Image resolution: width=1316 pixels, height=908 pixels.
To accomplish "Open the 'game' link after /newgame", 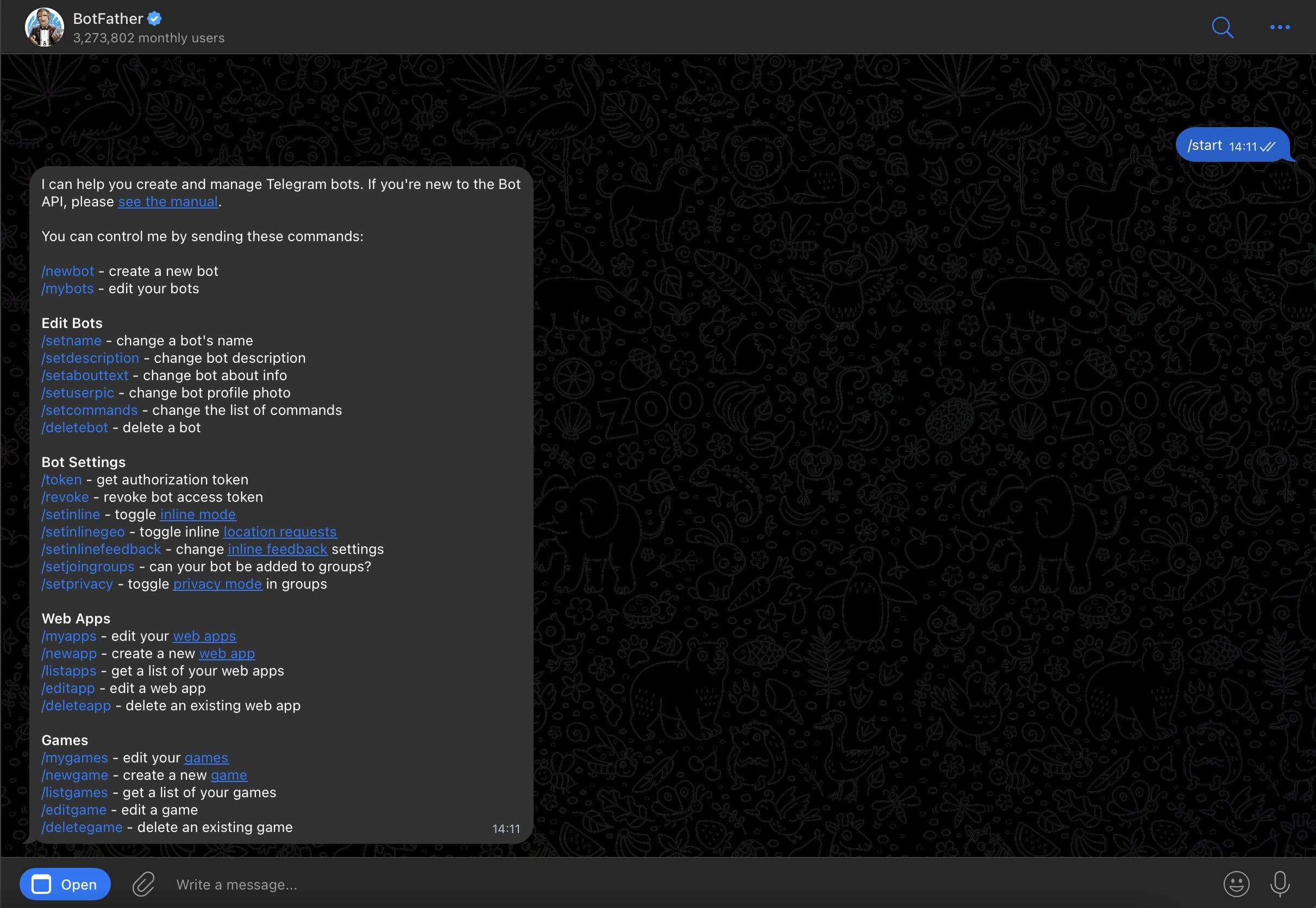I will [229, 775].
